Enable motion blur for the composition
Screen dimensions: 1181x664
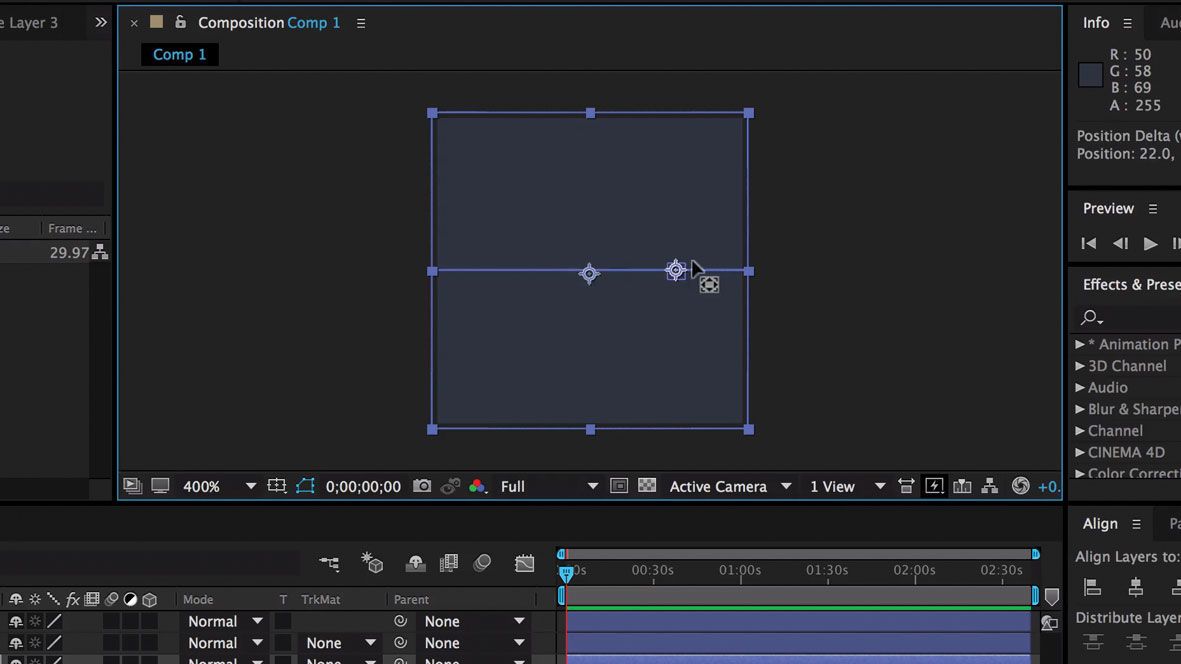(x=483, y=563)
